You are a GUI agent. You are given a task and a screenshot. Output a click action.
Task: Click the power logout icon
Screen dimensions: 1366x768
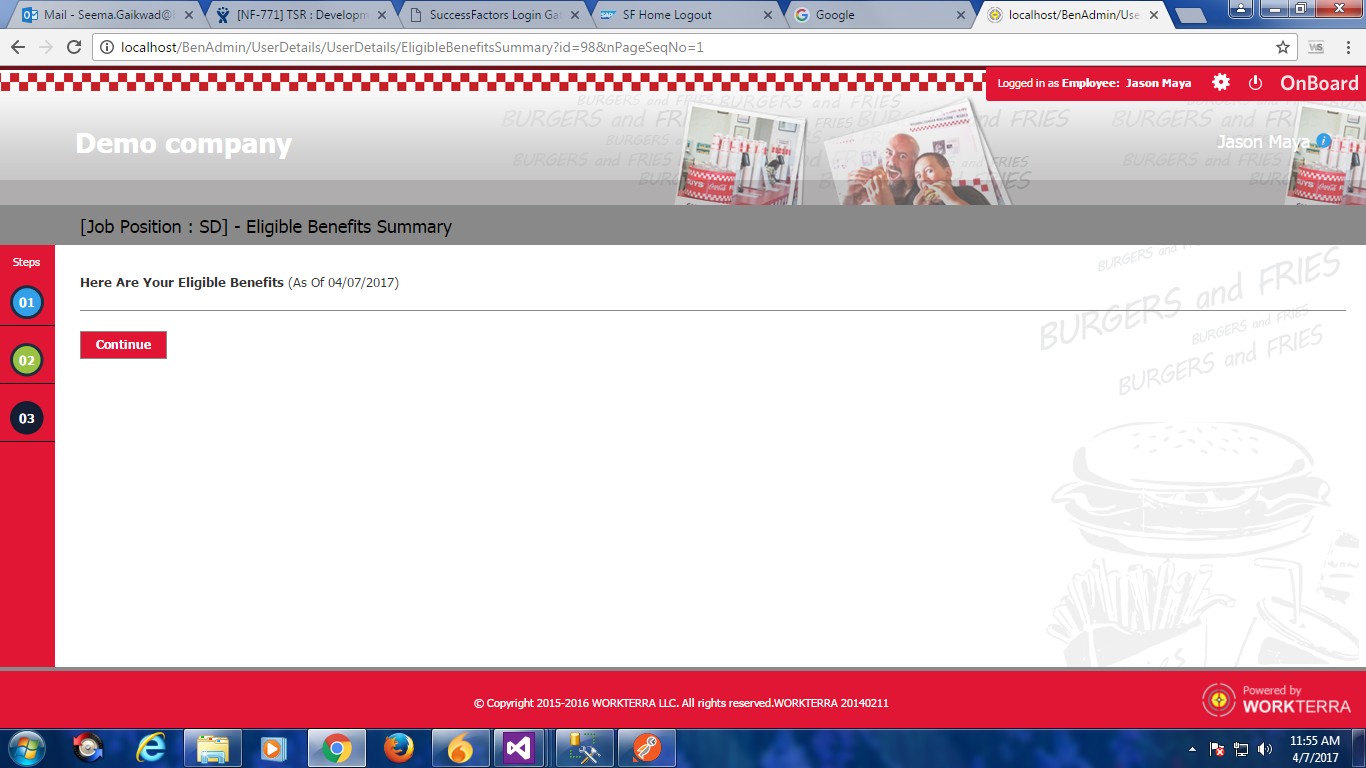click(x=1255, y=83)
